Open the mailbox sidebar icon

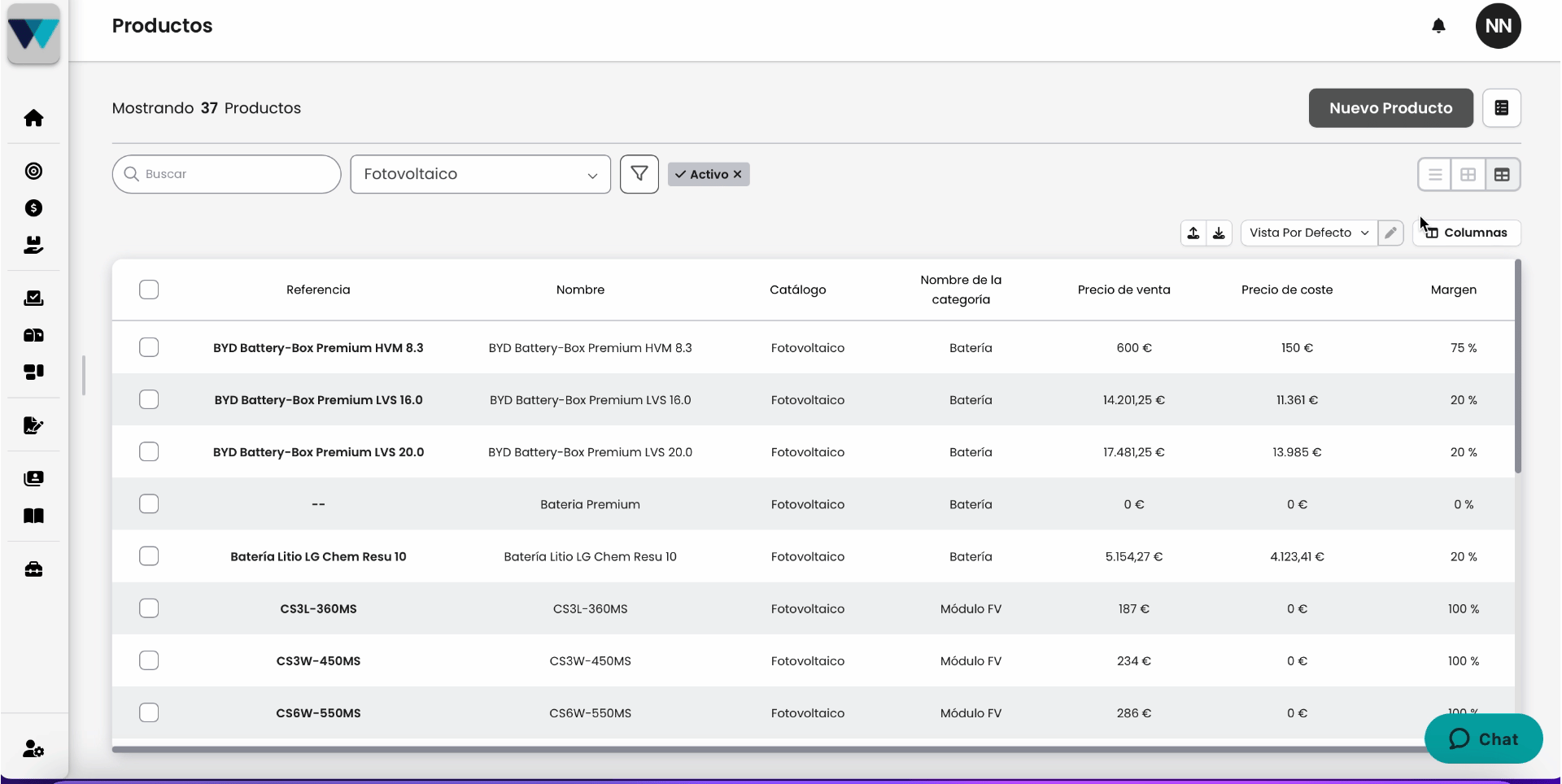coord(33,335)
